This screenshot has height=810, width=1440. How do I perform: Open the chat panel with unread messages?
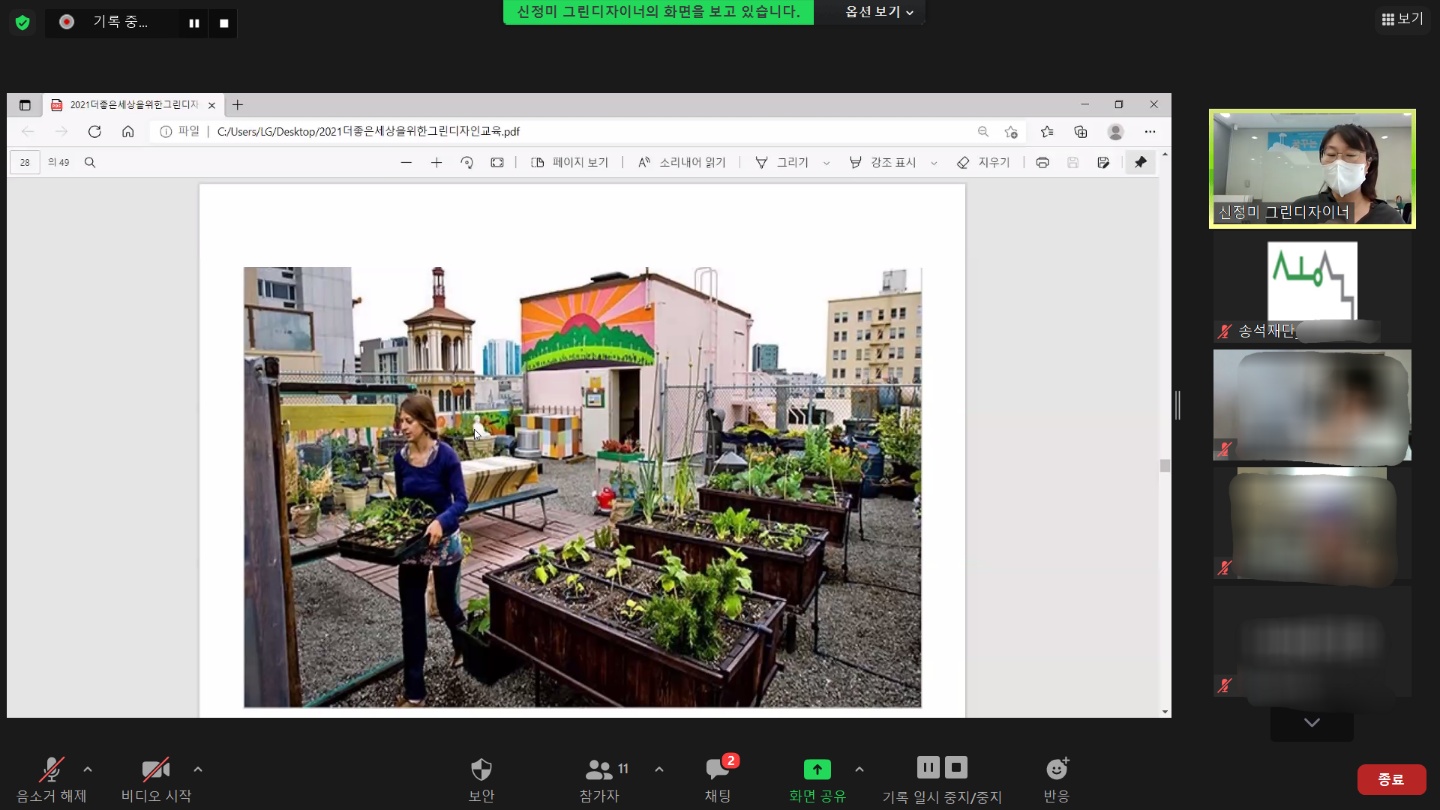(718, 770)
